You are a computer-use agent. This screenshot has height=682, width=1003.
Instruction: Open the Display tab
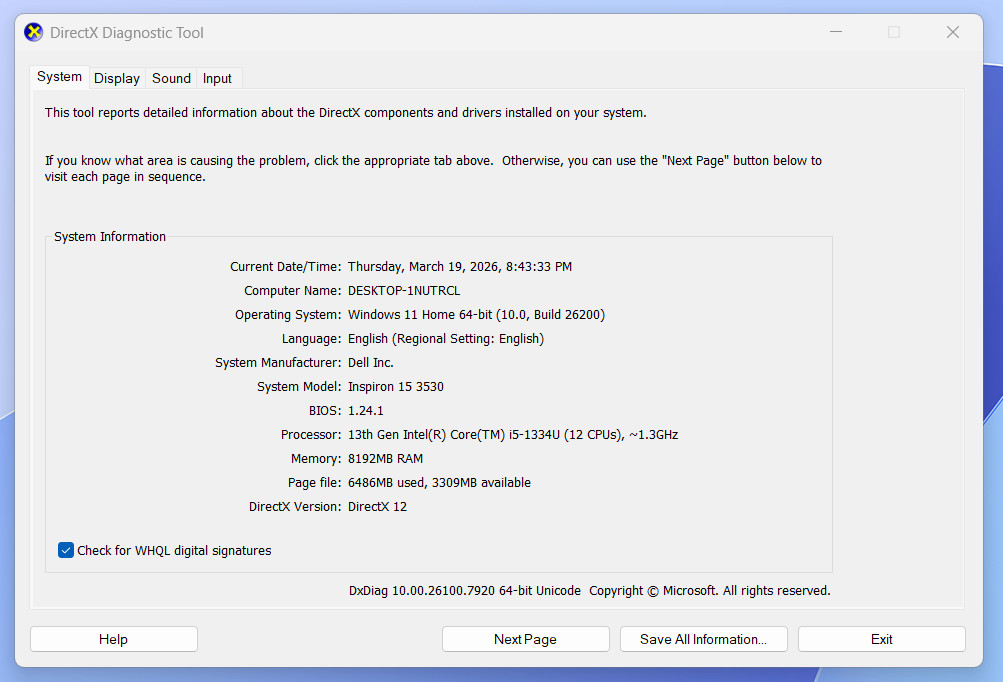(117, 78)
